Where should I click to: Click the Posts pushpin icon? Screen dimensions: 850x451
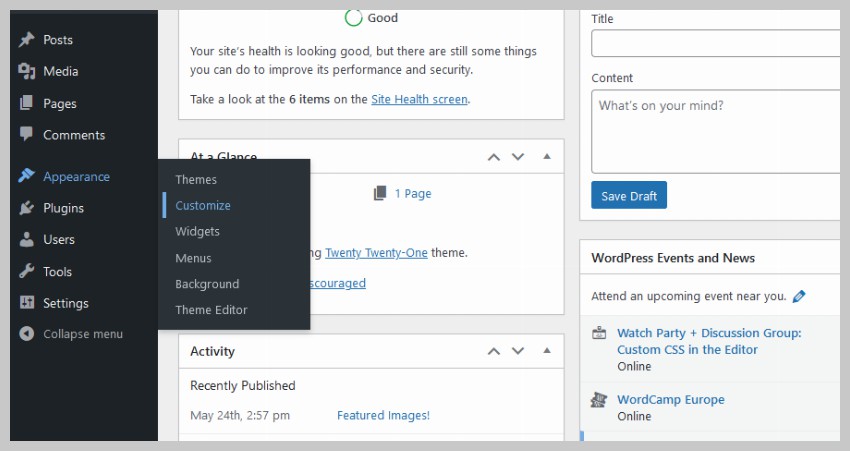[26, 40]
